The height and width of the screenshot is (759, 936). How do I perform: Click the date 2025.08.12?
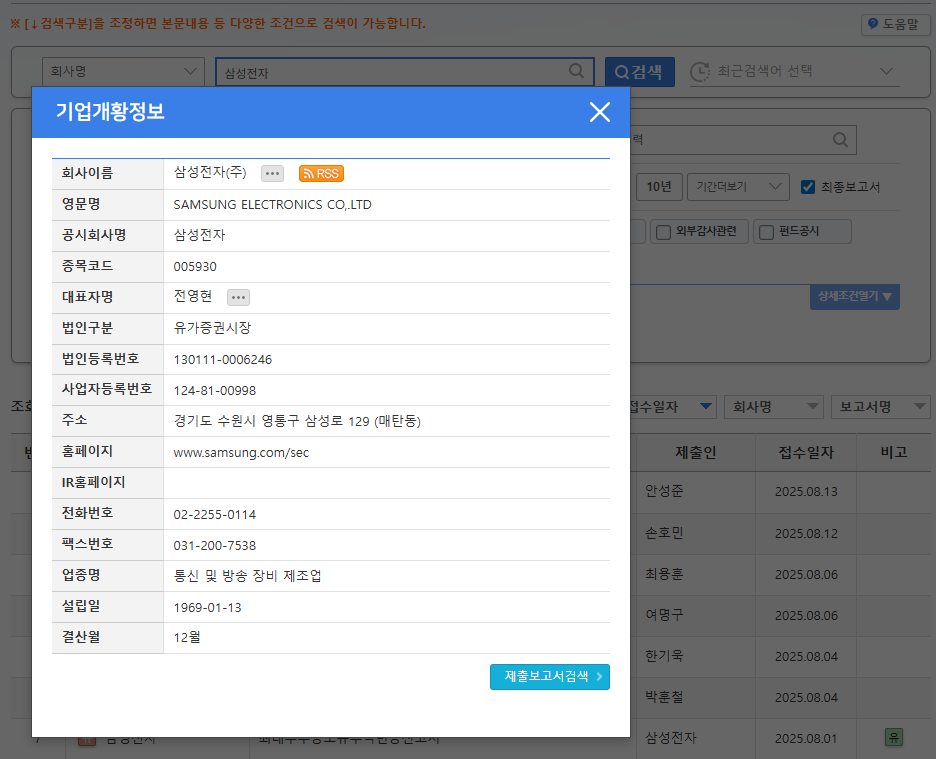[806, 533]
